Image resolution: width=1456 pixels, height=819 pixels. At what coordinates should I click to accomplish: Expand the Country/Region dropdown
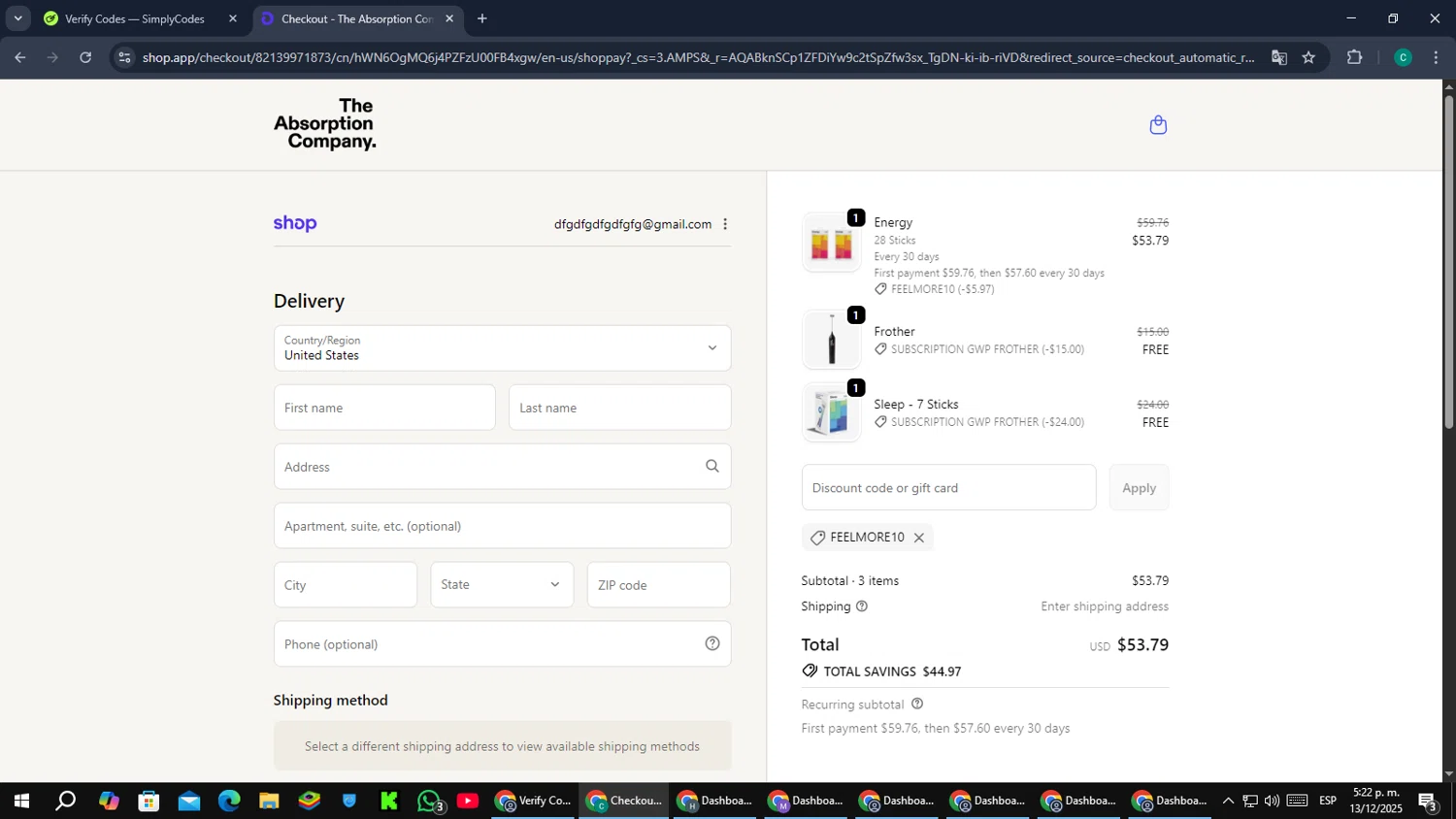point(502,348)
